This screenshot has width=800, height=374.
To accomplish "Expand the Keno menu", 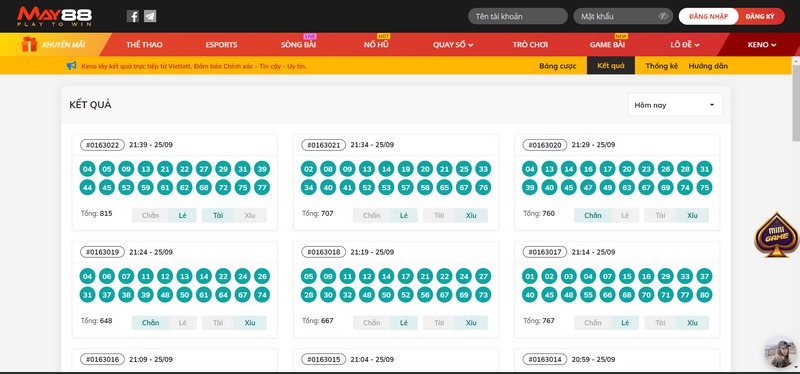I will 762,44.
